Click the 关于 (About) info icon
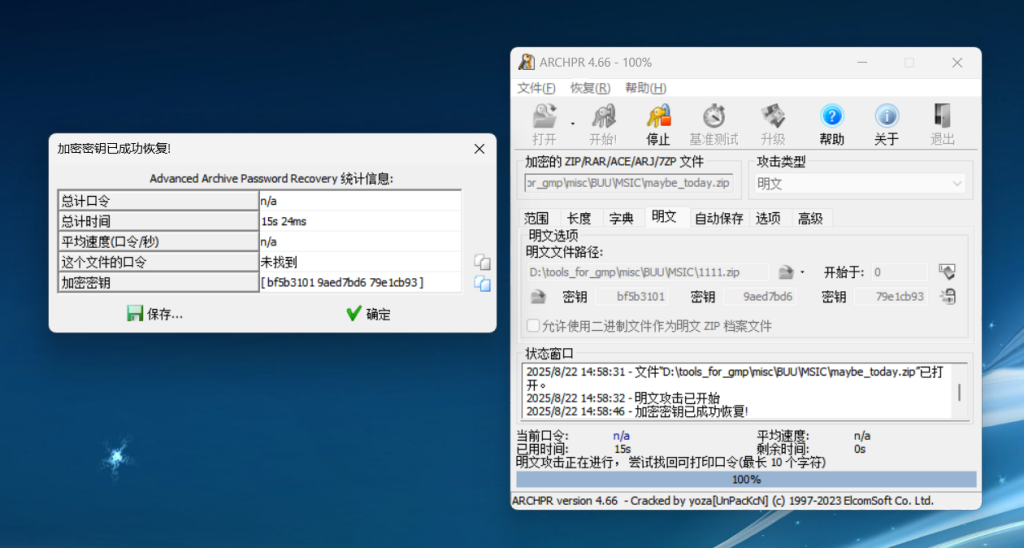 886,124
